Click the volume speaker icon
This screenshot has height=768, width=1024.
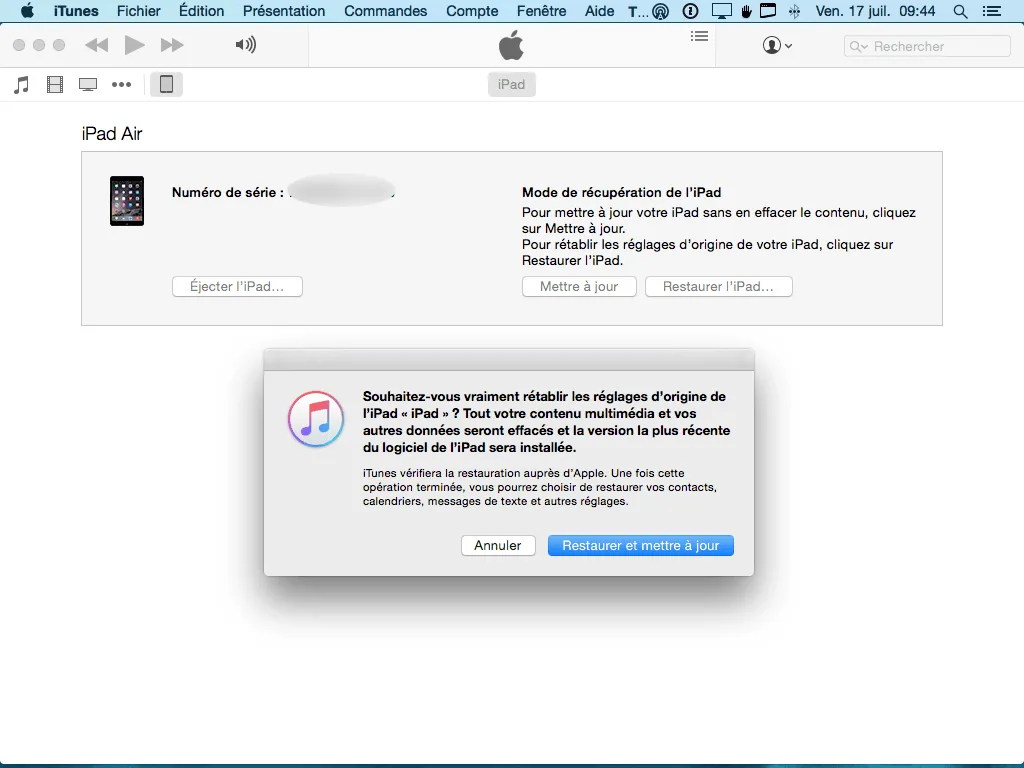click(x=246, y=45)
